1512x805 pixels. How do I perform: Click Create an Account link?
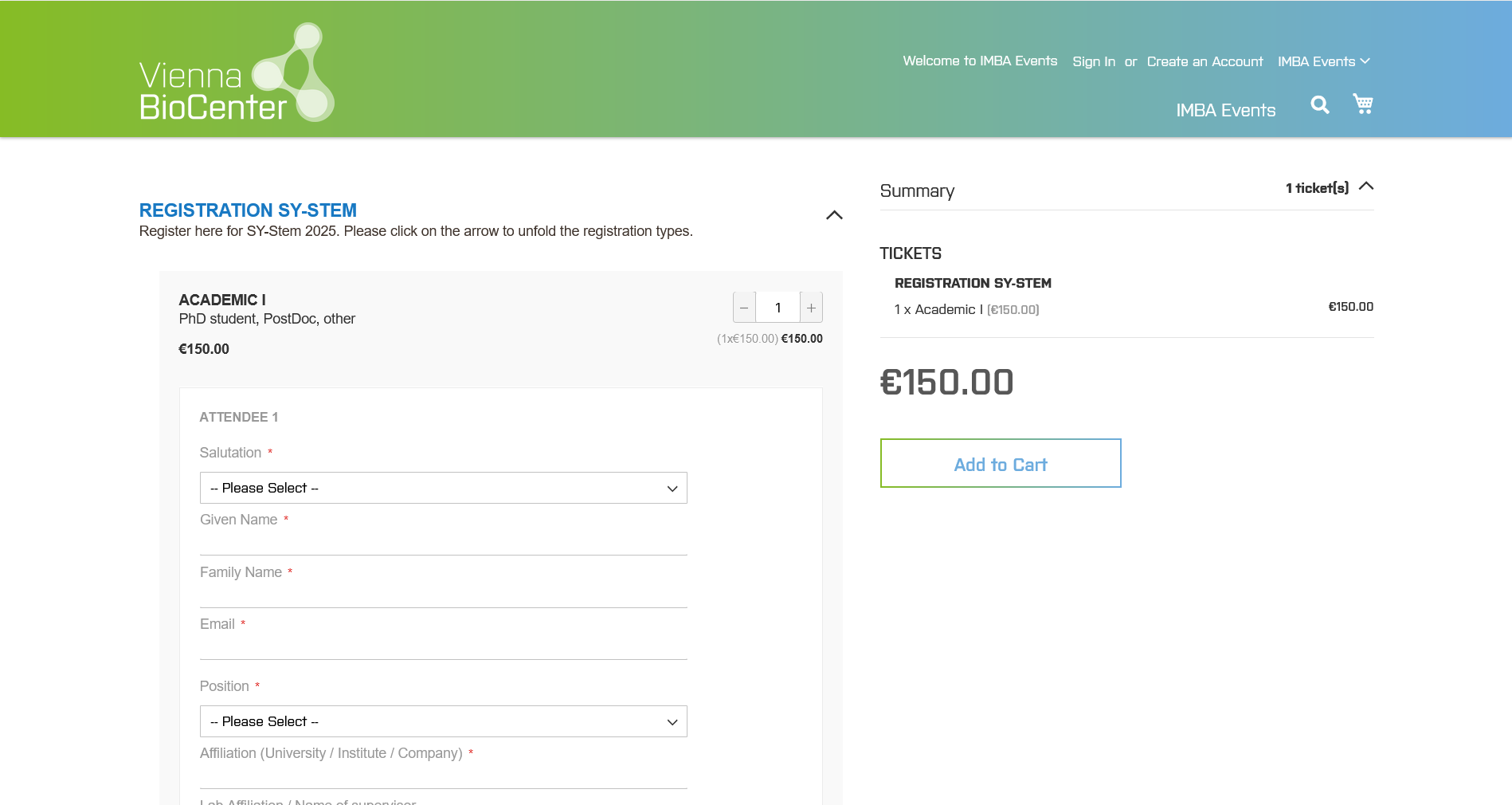[x=1205, y=61]
